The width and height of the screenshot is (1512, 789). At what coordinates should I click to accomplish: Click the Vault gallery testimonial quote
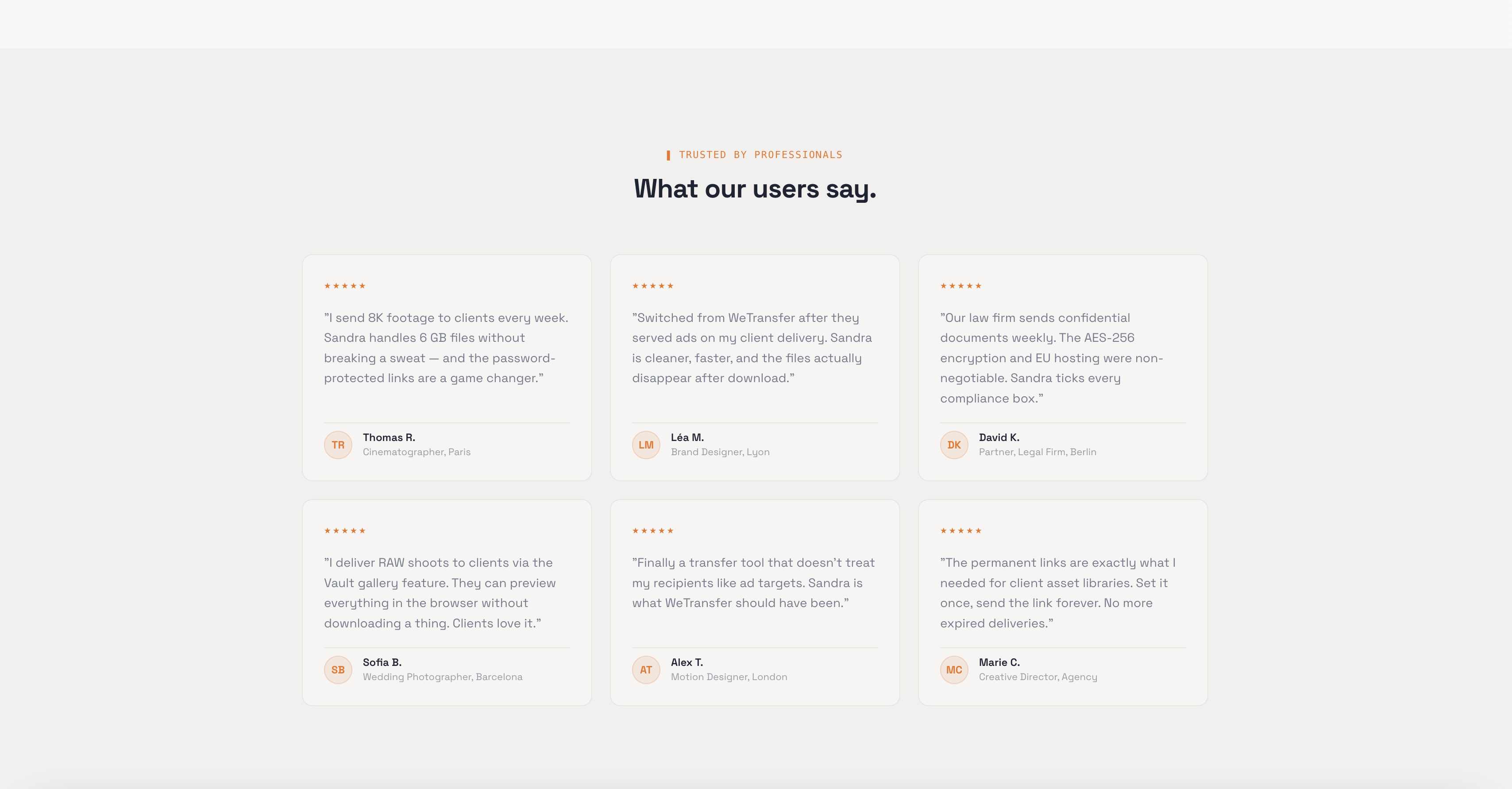(x=440, y=592)
